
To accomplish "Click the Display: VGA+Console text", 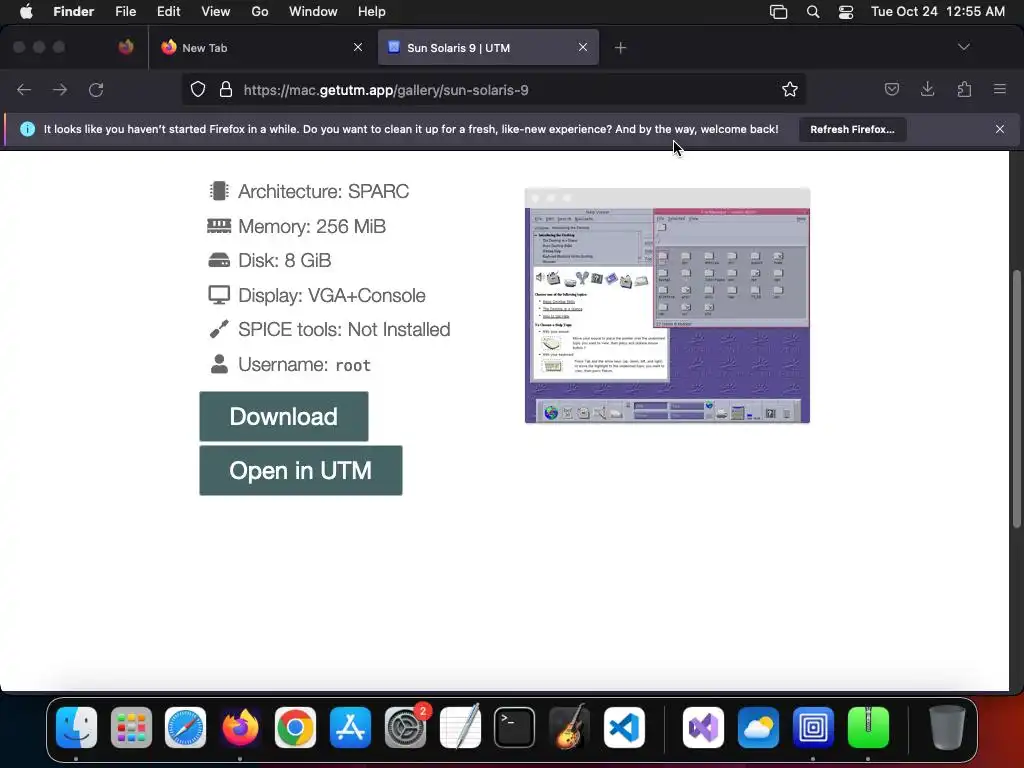I will (x=331, y=295).
